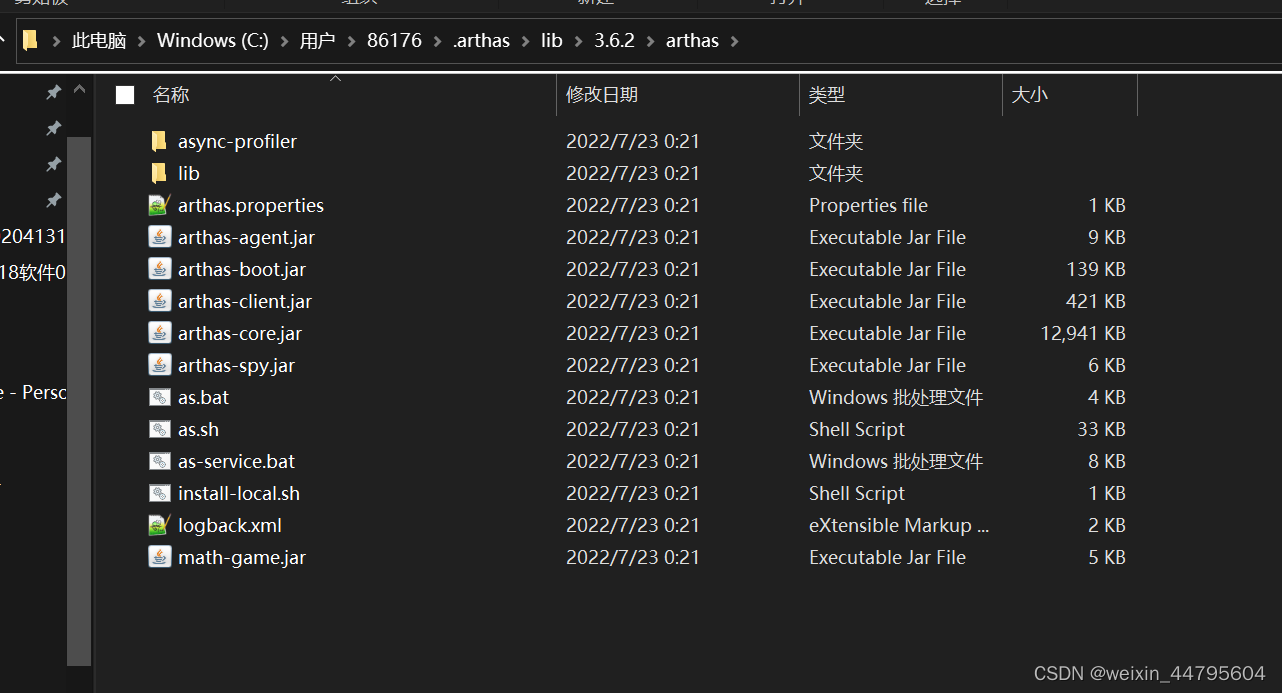Click the arthas-boot.jar Java icon
The image size is (1282, 693).
point(159,269)
